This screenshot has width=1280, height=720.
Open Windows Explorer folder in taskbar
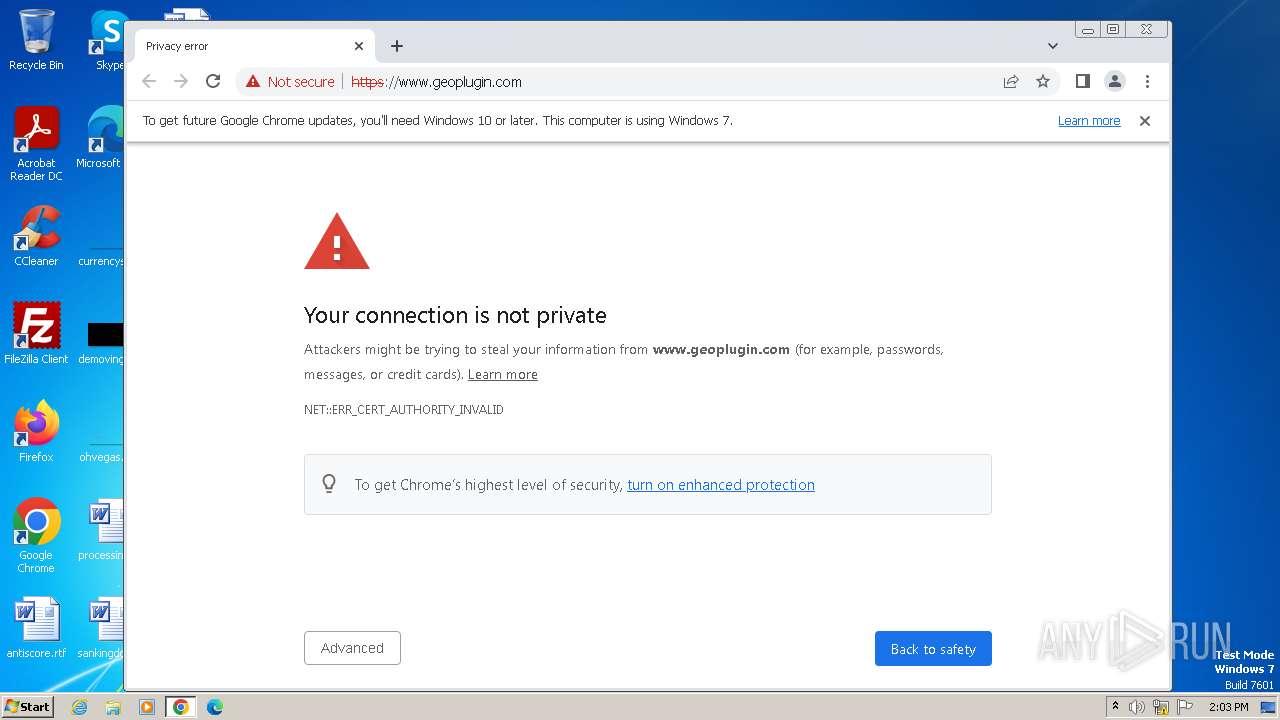pyautogui.click(x=113, y=707)
